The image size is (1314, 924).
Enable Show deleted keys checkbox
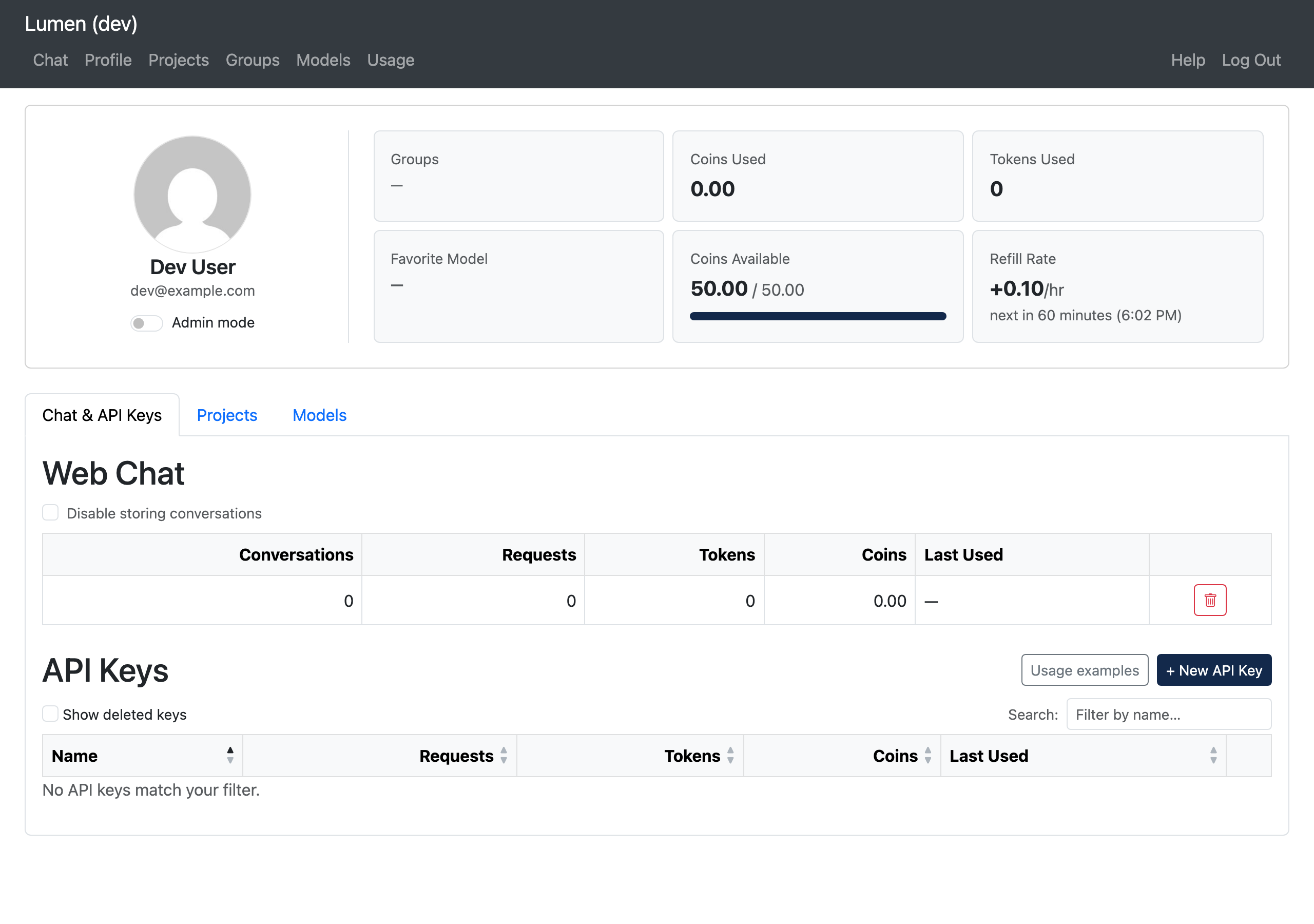pyautogui.click(x=50, y=714)
